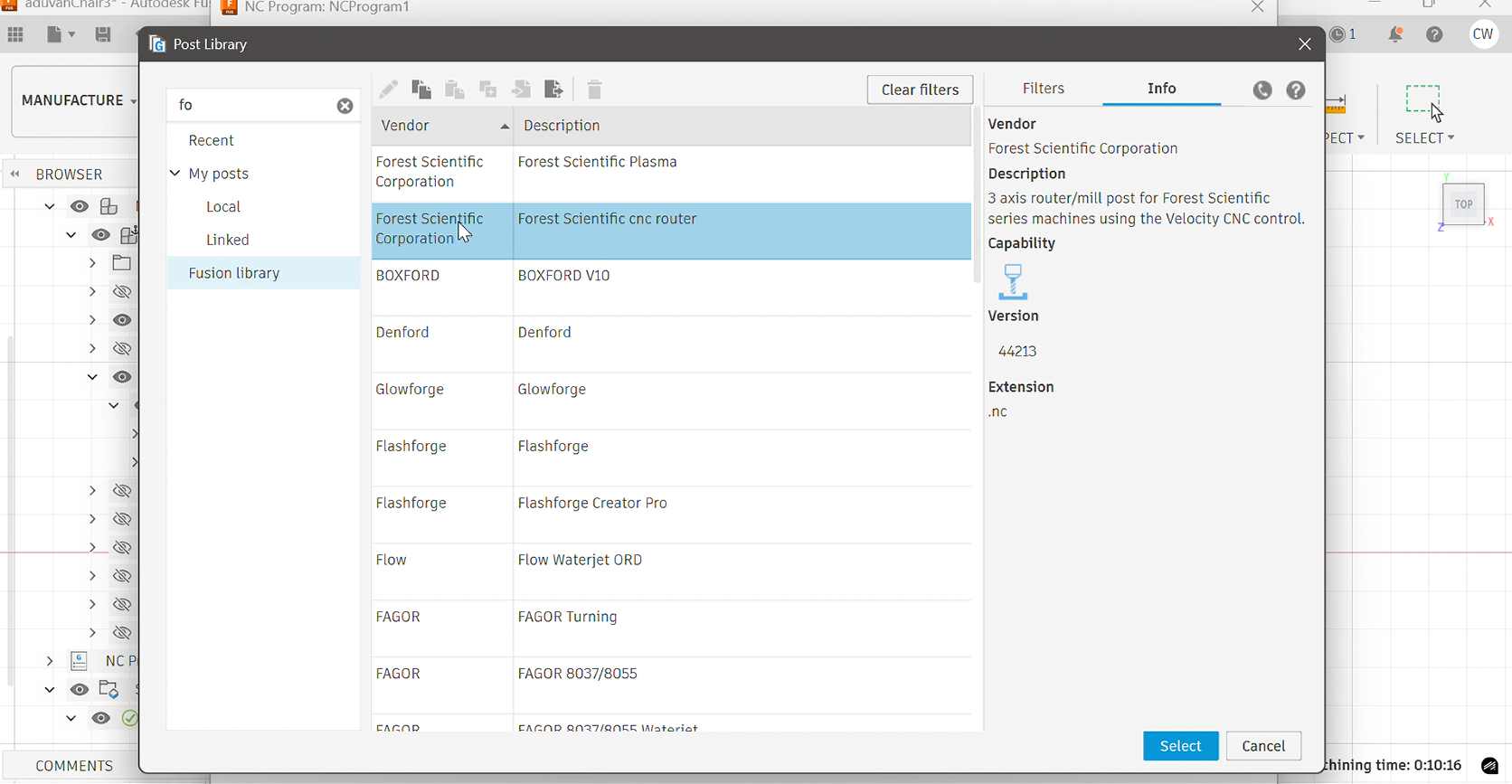Open the MANUFACTURE workspace dropdown

(x=79, y=100)
